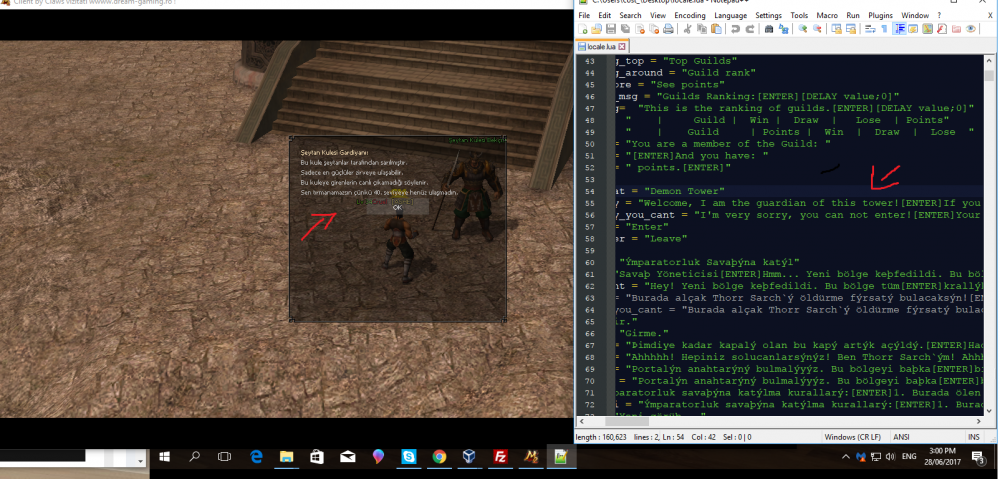The width and height of the screenshot is (1000, 479).
Task: Click the OK button in game dialog
Action: pyautogui.click(x=397, y=207)
